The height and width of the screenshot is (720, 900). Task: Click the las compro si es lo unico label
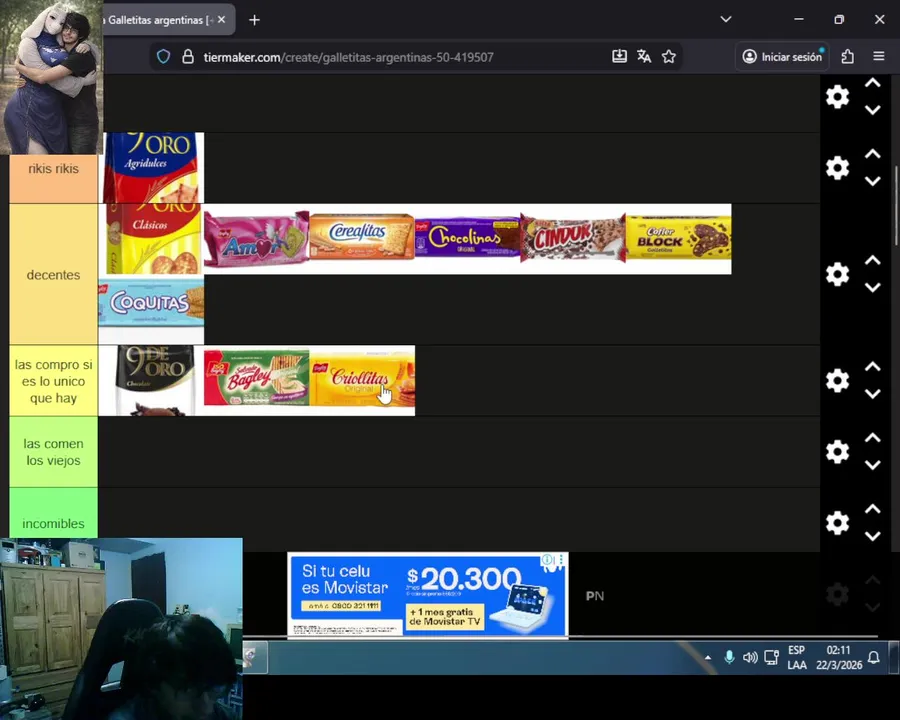[53, 381]
